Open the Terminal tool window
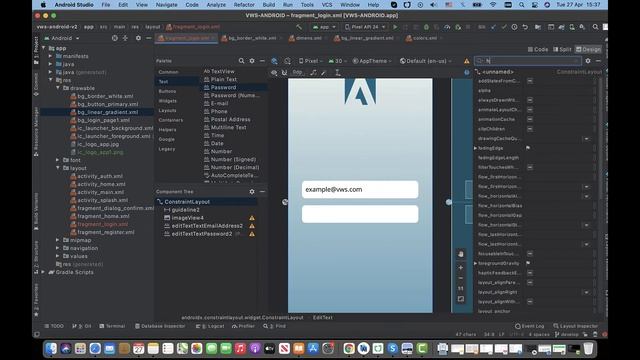 (112, 326)
